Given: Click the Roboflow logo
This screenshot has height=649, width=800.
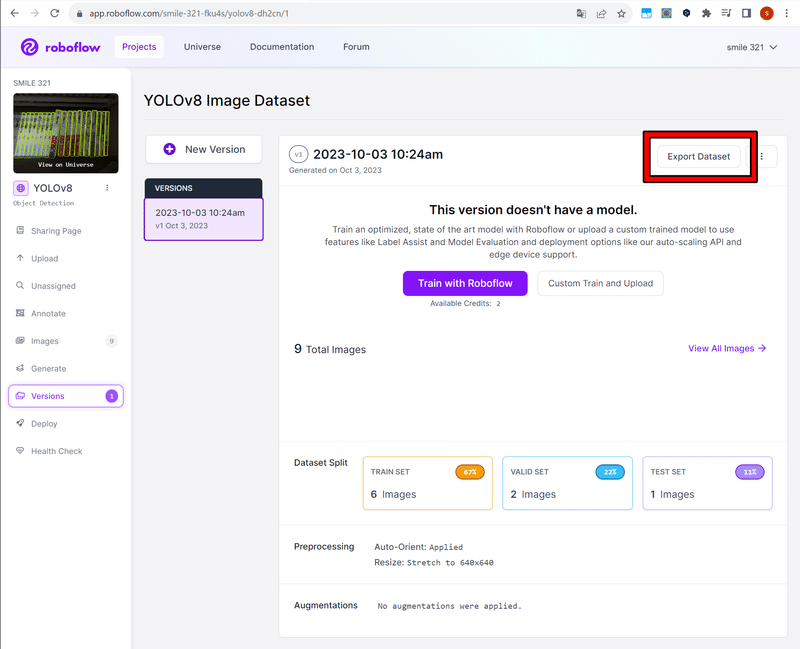Looking at the screenshot, I should 61,47.
